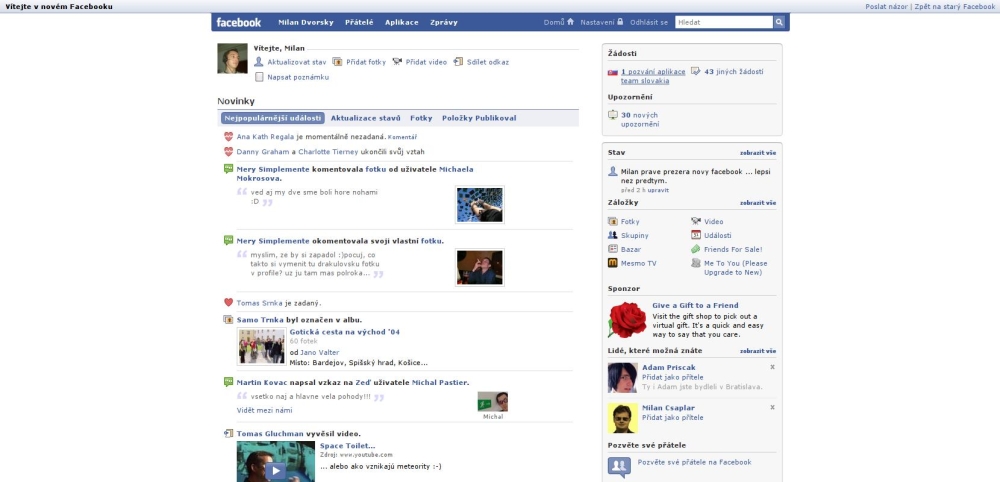
Task: Open Aplikace in the top navigation
Action: pyautogui.click(x=402, y=22)
